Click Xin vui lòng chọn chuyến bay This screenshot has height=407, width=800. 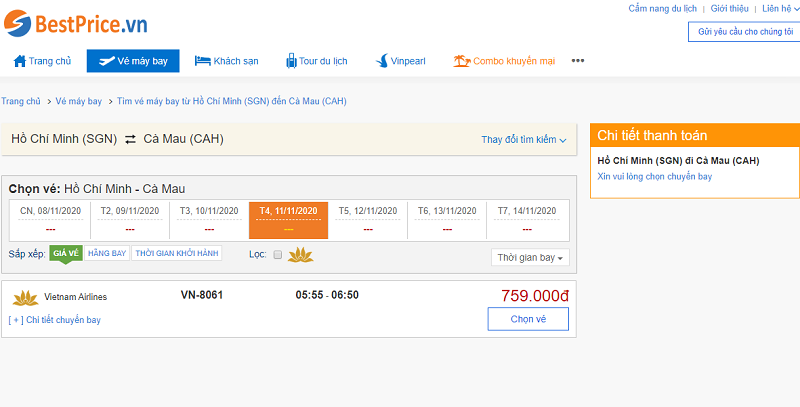coord(655,176)
